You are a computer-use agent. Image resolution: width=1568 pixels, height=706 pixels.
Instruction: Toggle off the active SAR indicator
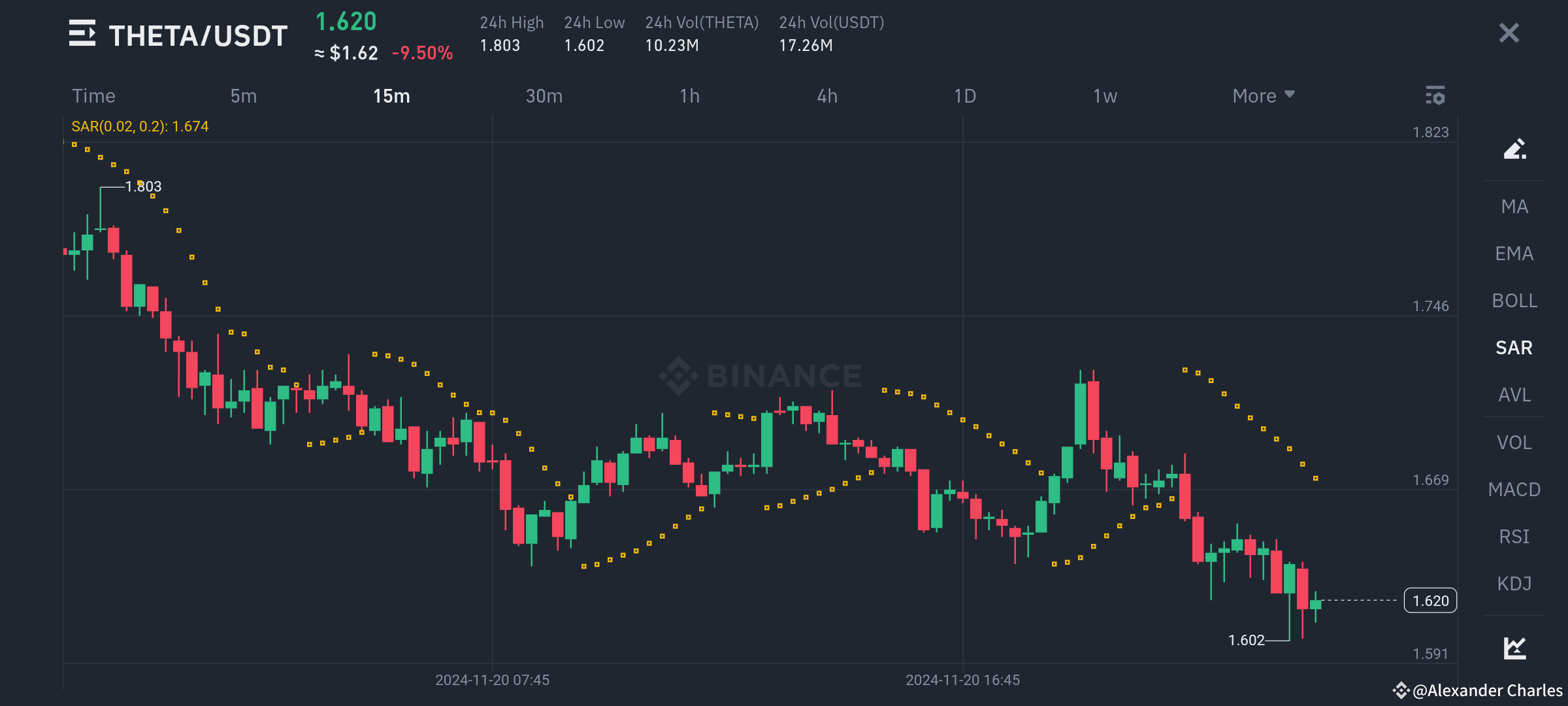tap(1514, 348)
